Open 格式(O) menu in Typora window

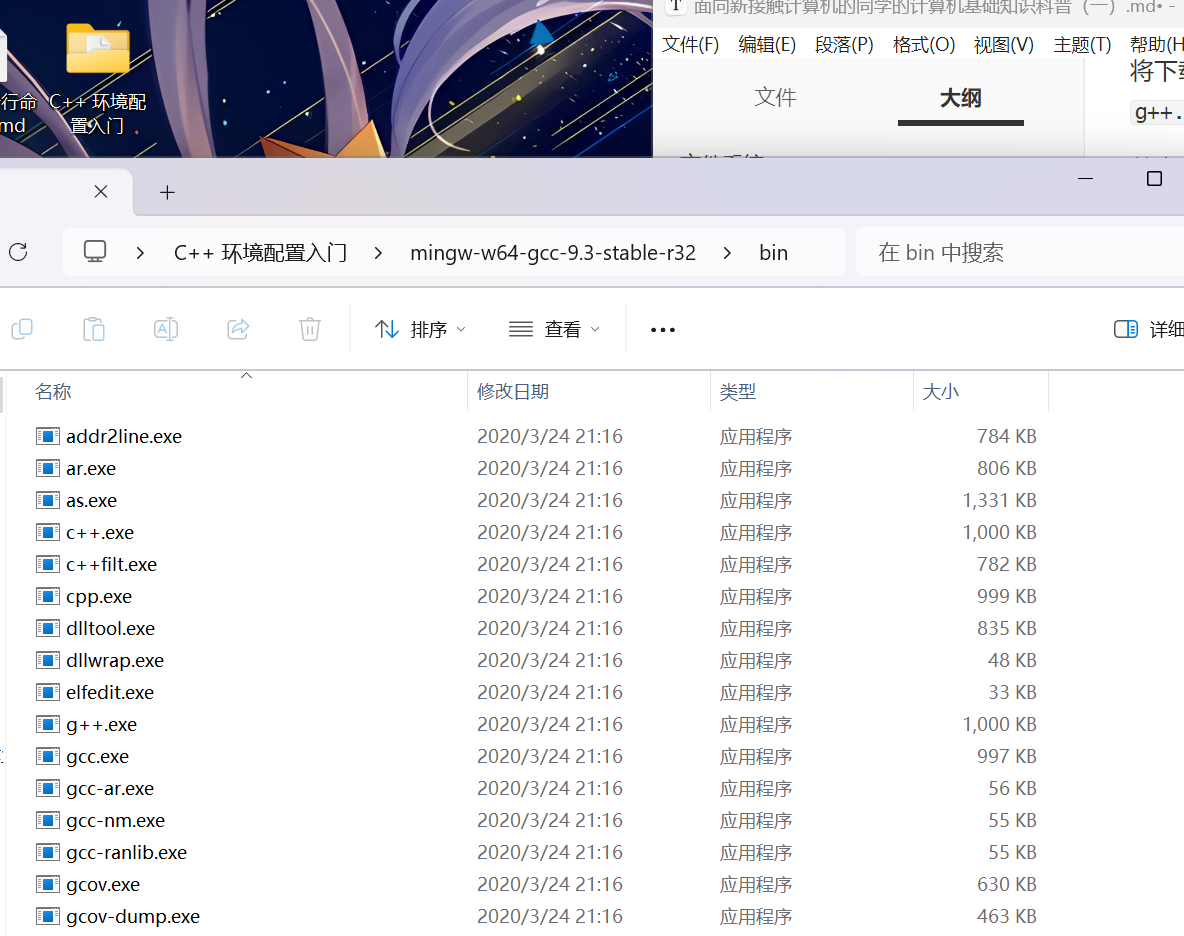coord(923,45)
